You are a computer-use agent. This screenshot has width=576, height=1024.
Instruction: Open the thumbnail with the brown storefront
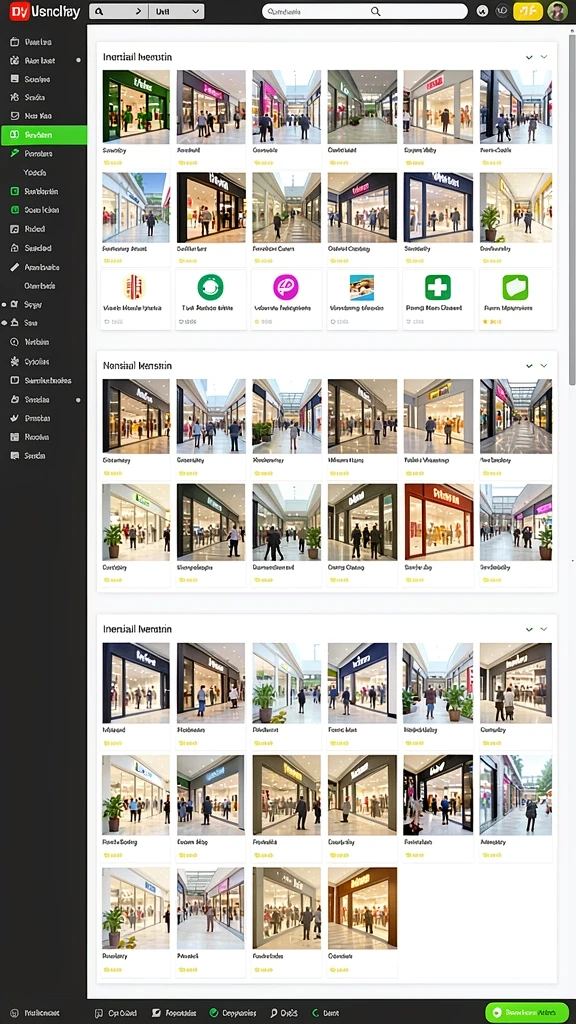(362, 908)
